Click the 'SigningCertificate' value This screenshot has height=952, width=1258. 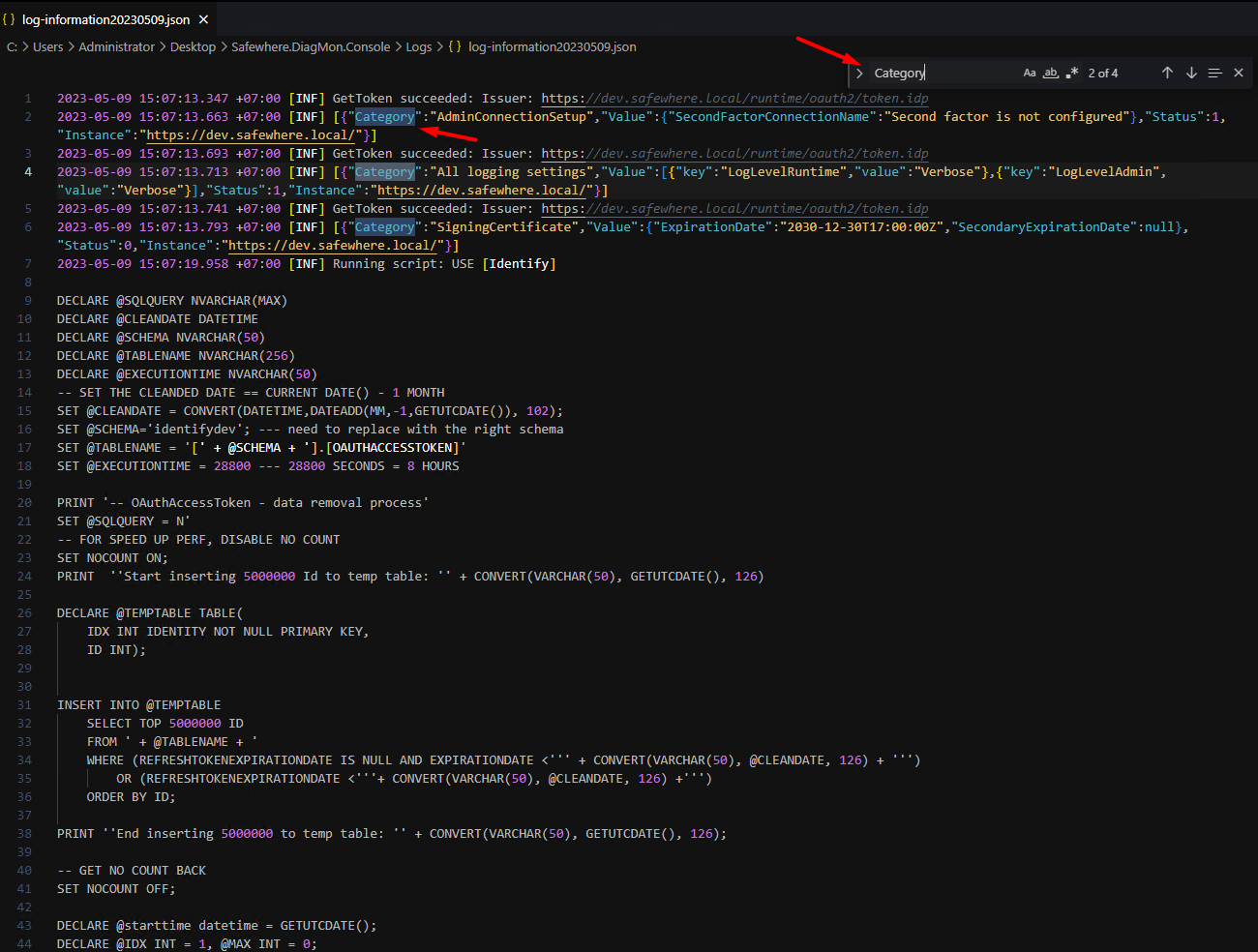(x=504, y=226)
